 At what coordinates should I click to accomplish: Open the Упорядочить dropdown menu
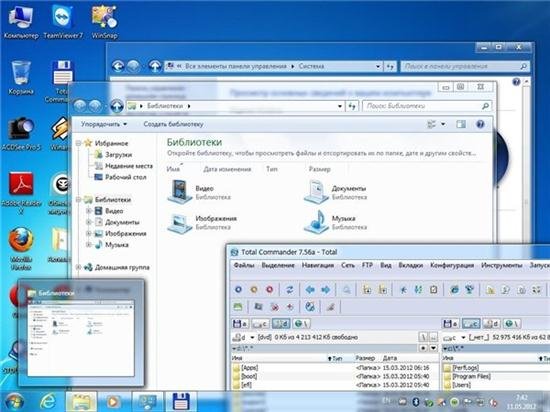coord(104,124)
